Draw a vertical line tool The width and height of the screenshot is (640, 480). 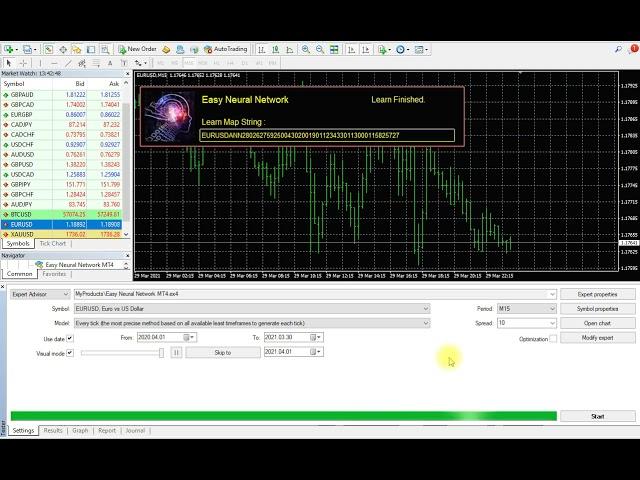[x=40, y=63]
